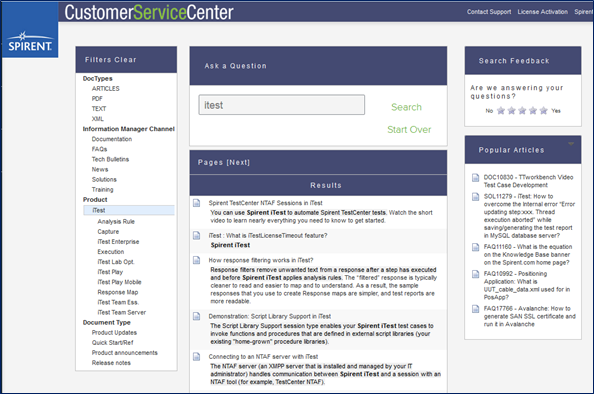The width and height of the screenshot is (594, 394).
Task: Select Documentation channel filter
Action: click(x=112, y=139)
